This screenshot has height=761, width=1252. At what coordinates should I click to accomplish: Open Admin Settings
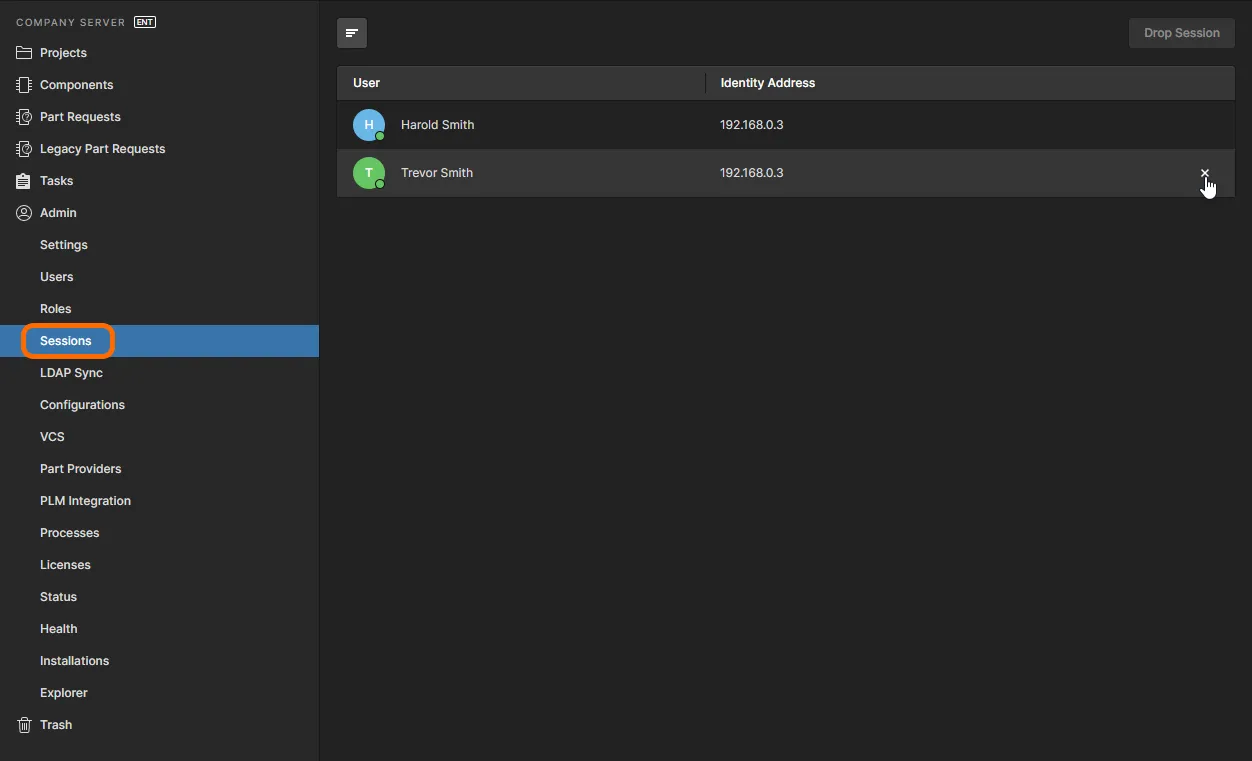click(64, 245)
